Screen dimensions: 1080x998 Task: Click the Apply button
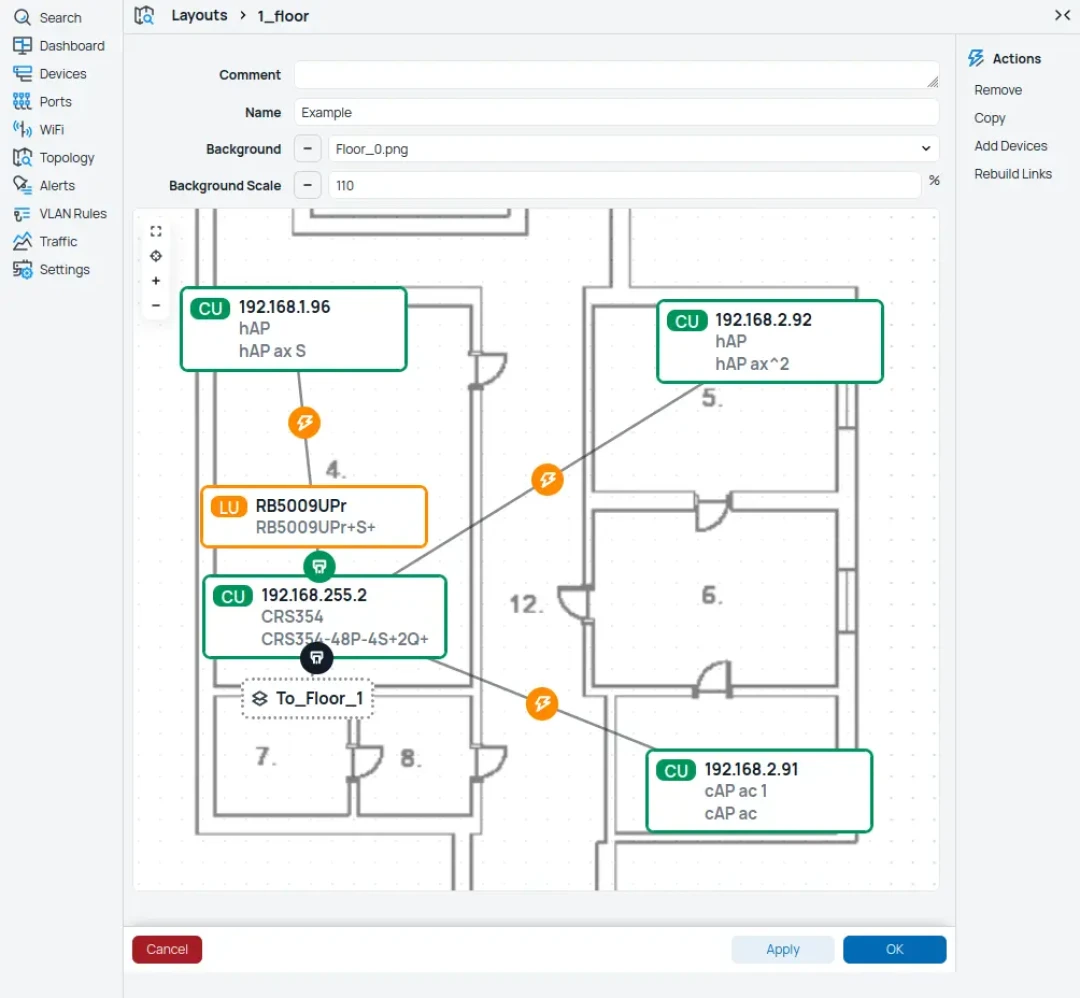click(x=782, y=949)
